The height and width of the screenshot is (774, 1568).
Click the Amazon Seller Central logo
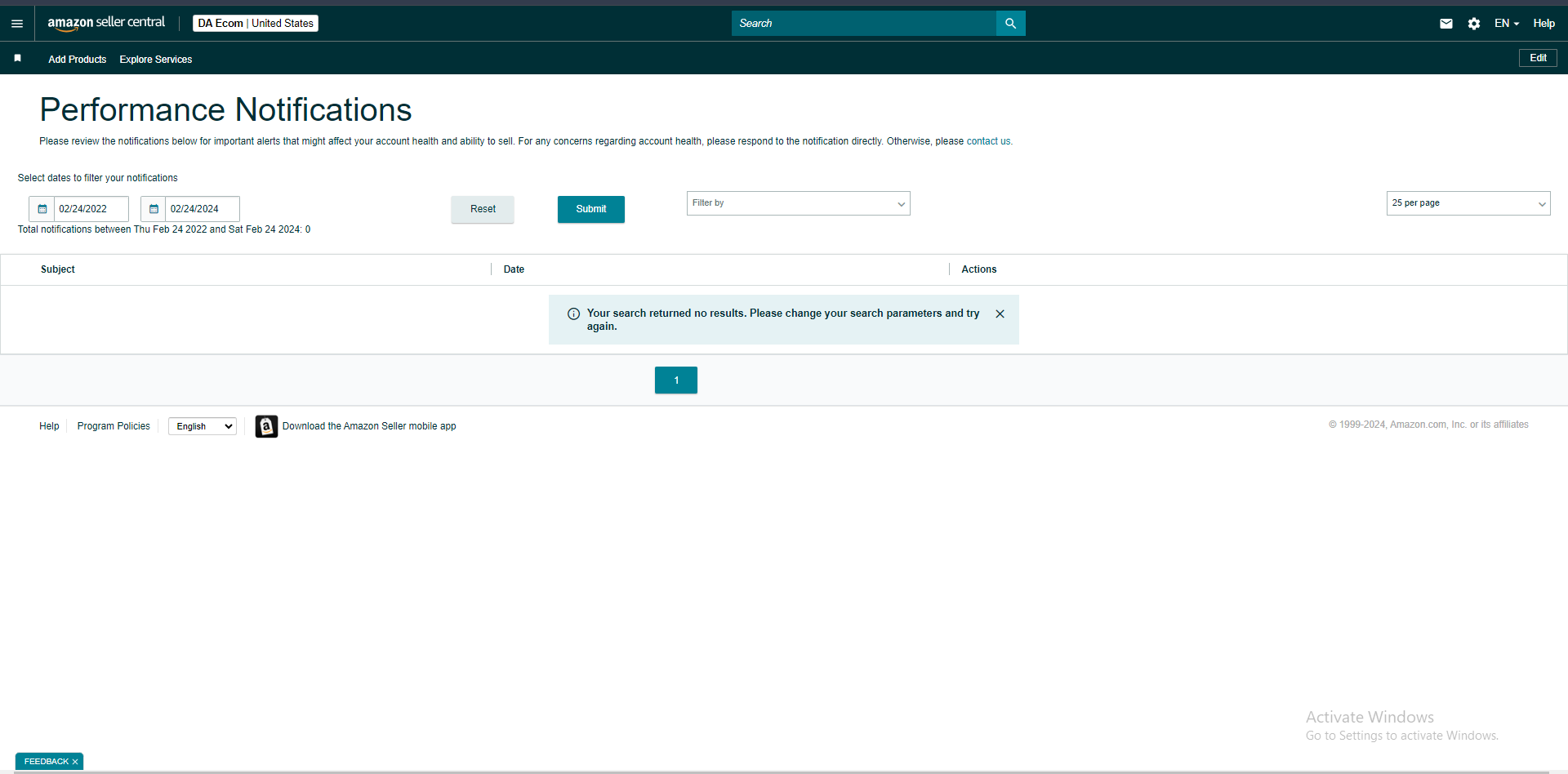(106, 23)
